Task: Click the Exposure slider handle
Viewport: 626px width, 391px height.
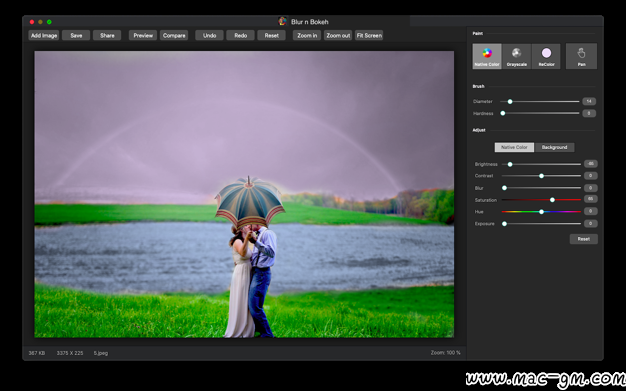Action: 504,224
